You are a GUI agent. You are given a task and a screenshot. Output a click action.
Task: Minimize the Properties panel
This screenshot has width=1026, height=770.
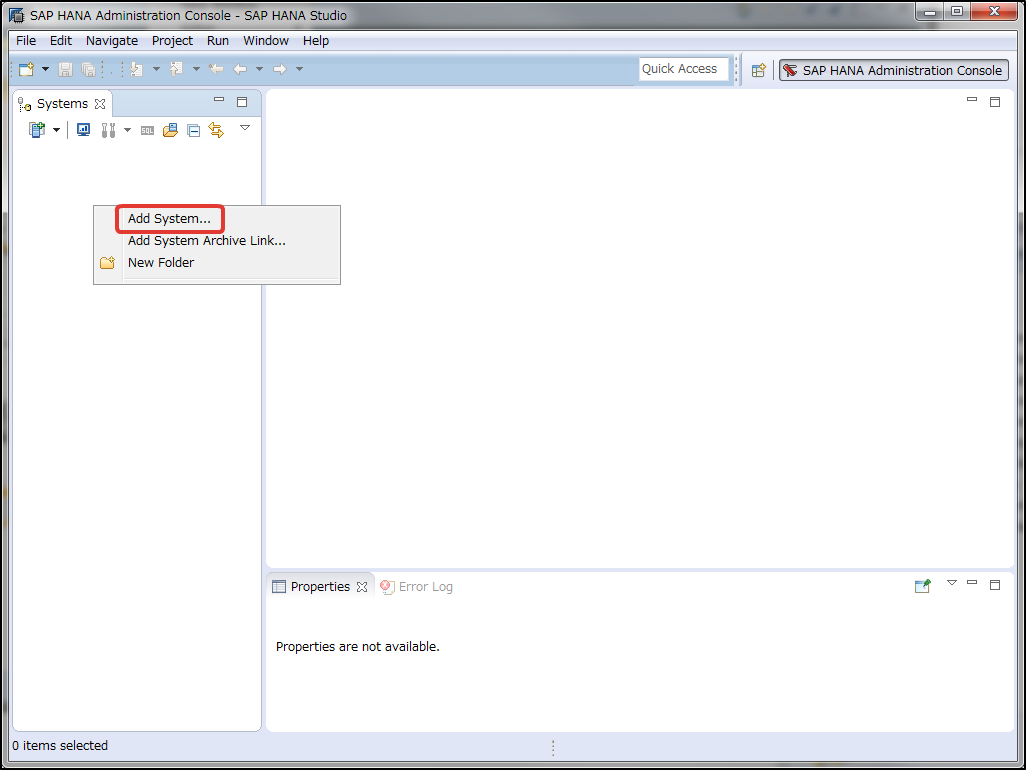coord(972,582)
